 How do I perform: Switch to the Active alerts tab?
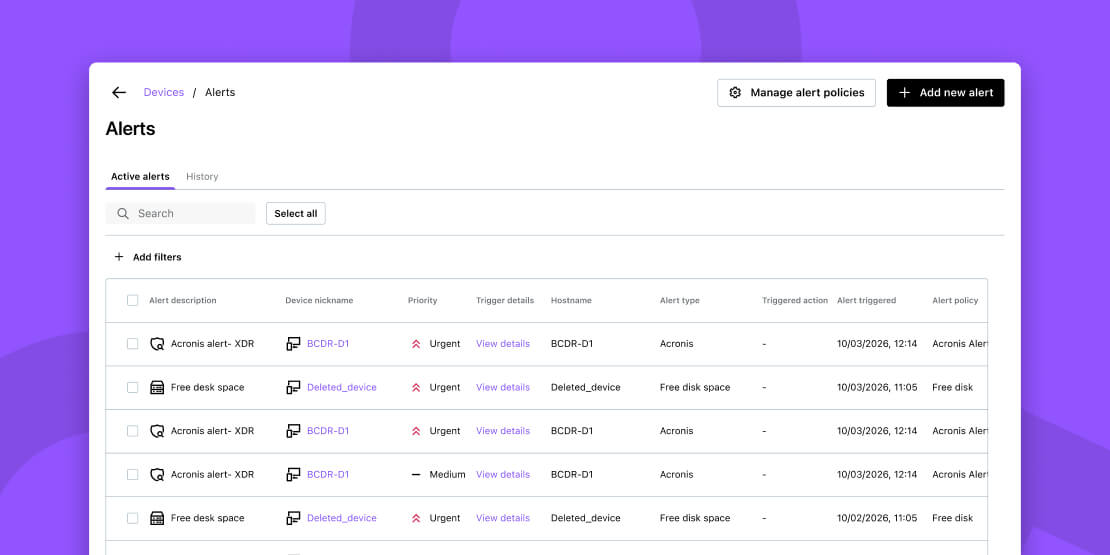tap(140, 177)
